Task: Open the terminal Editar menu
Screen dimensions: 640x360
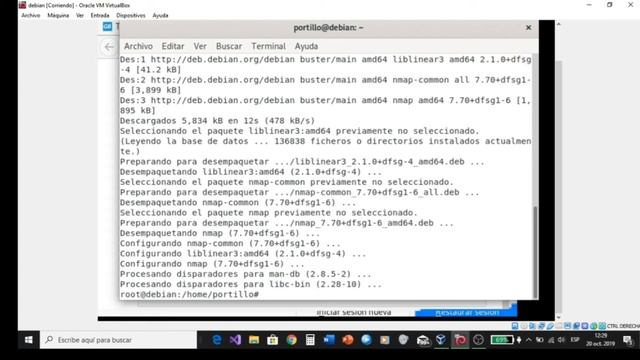Action: pos(173,46)
